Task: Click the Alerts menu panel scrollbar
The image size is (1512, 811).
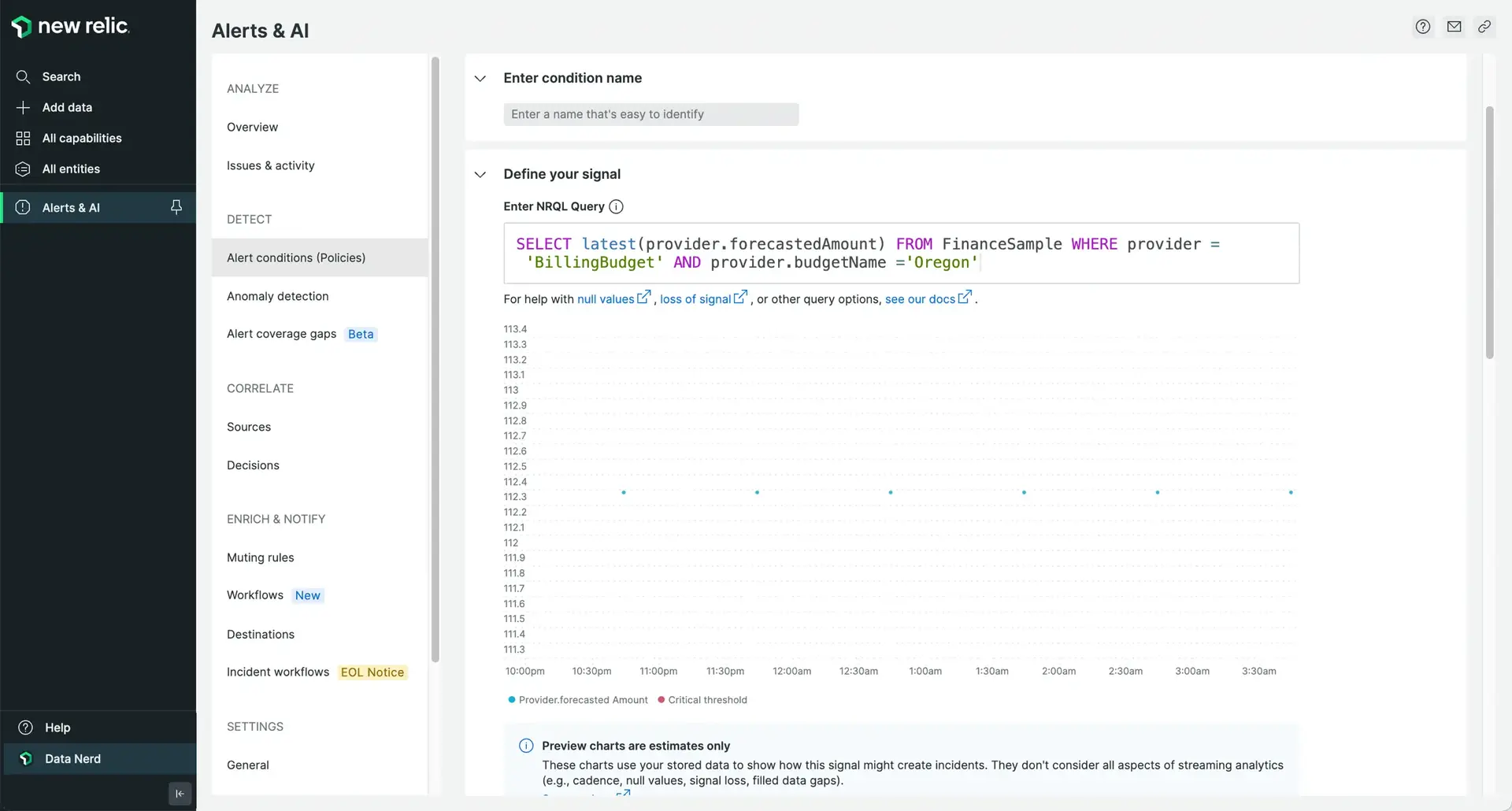Action: 435,359
